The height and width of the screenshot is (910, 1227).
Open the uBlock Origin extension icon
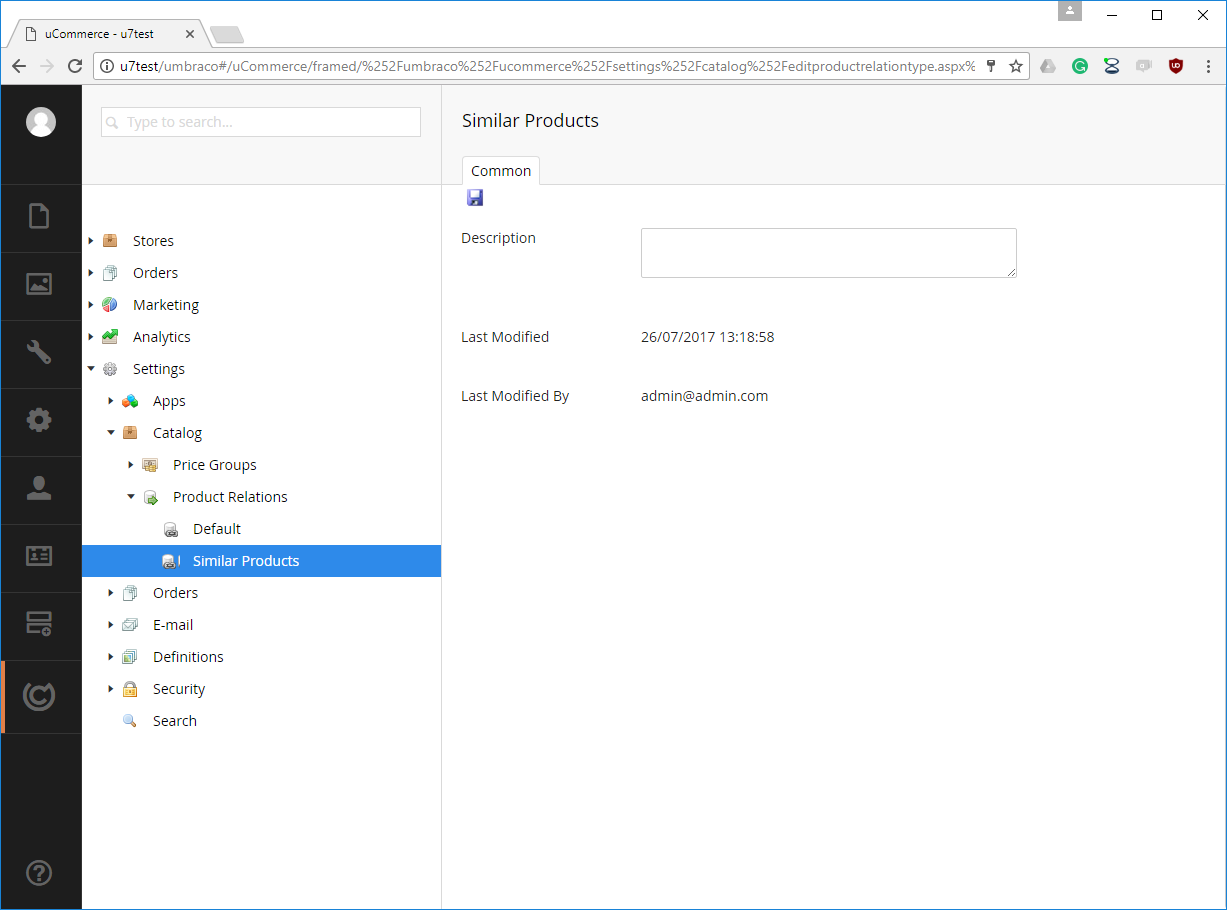1176,66
